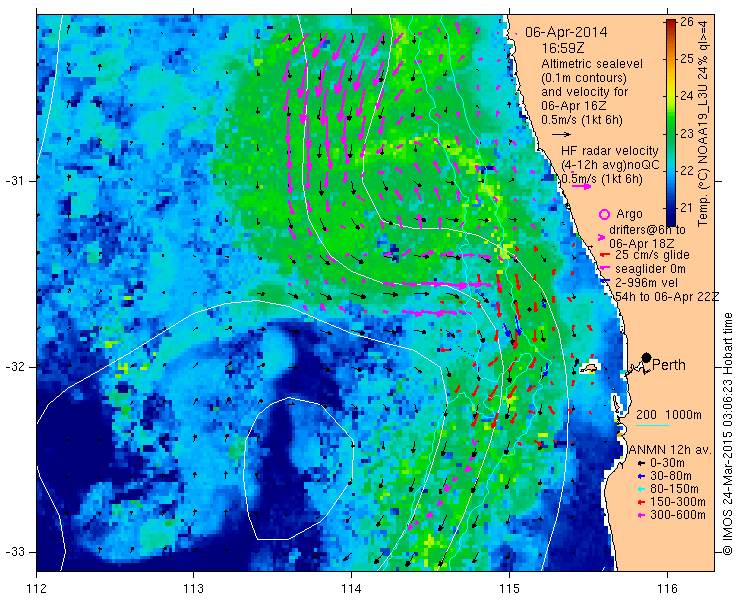Click the 06-Apr-2014 date label
This screenshot has width=740, height=600.
pyautogui.click(x=566, y=33)
